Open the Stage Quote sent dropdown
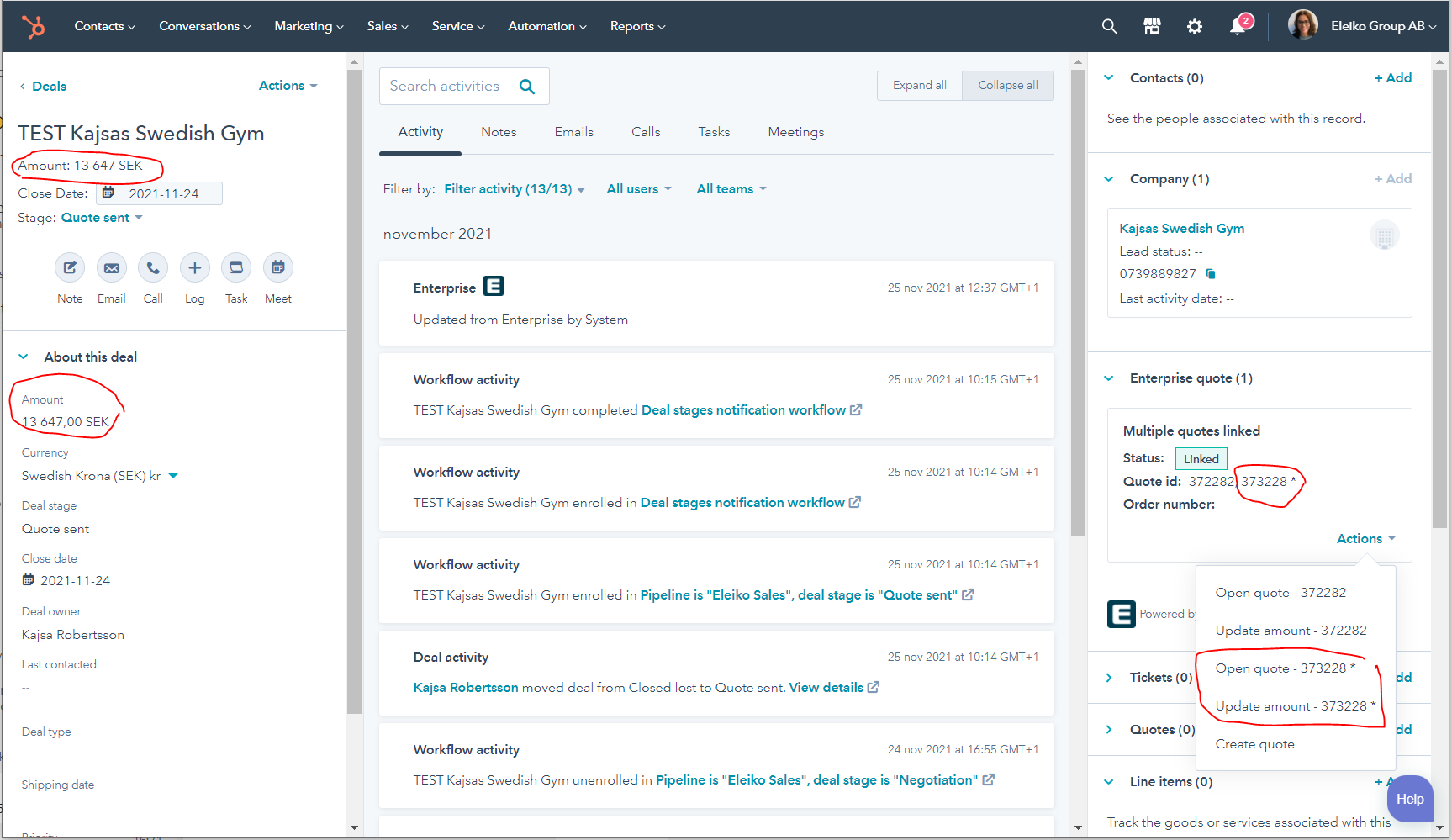The height and width of the screenshot is (840, 1452). click(102, 218)
